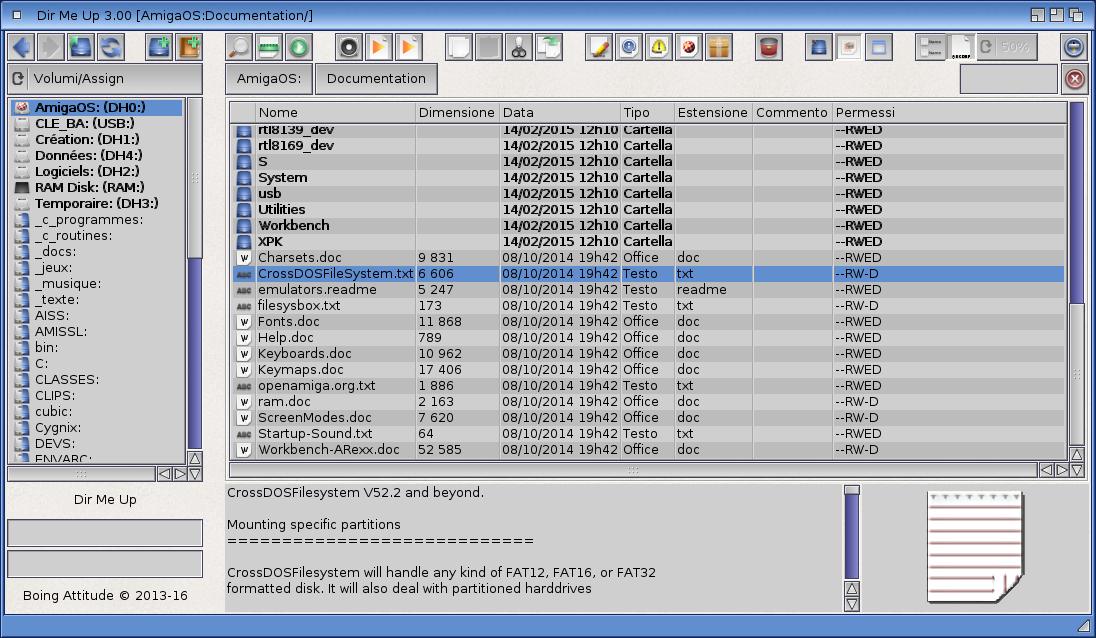Image resolution: width=1096 pixels, height=638 pixels.
Task: Click the cardboard box archive icon
Action: (719, 47)
